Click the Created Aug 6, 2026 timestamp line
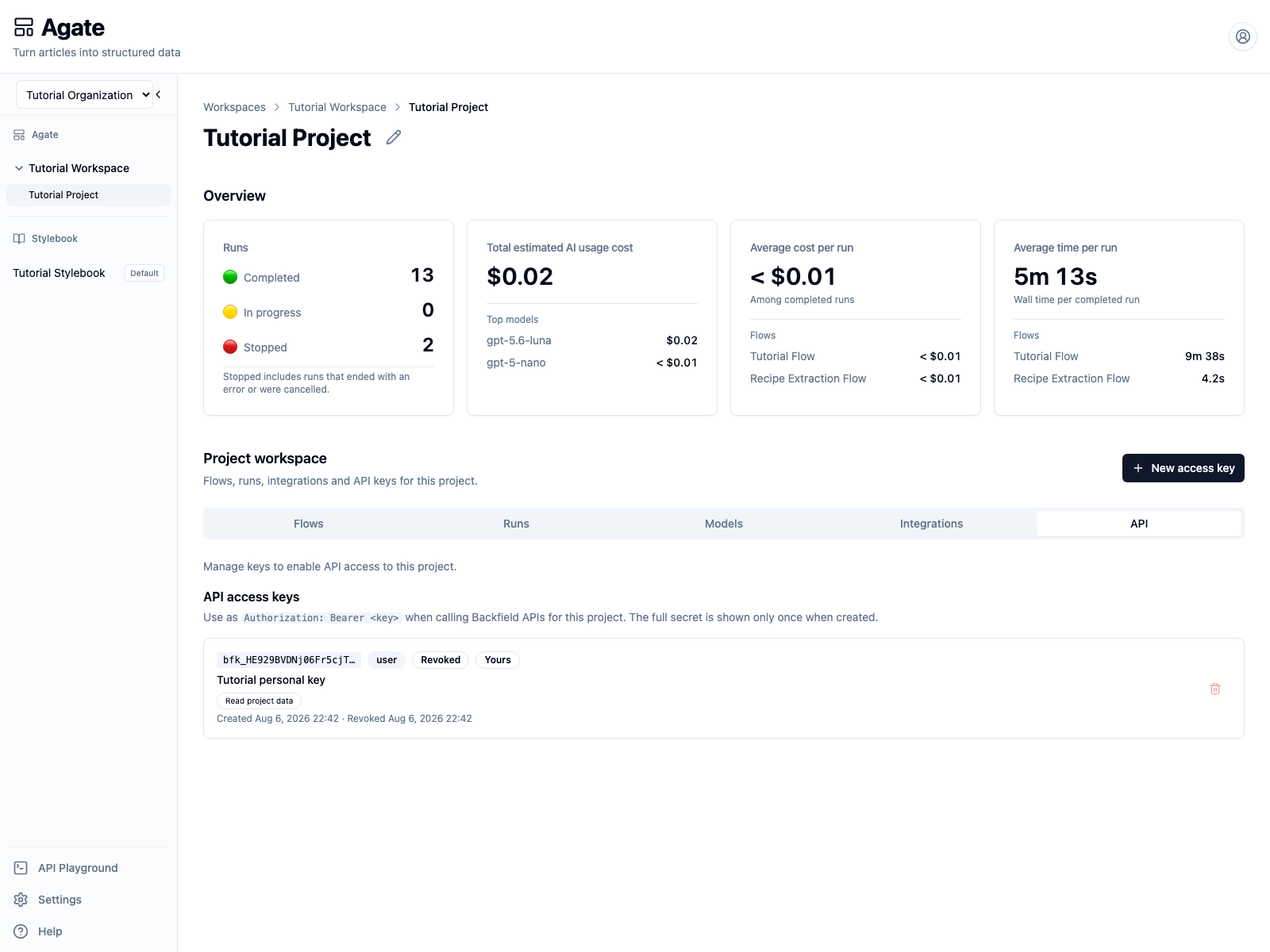The height and width of the screenshot is (952, 1270). coord(344,719)
